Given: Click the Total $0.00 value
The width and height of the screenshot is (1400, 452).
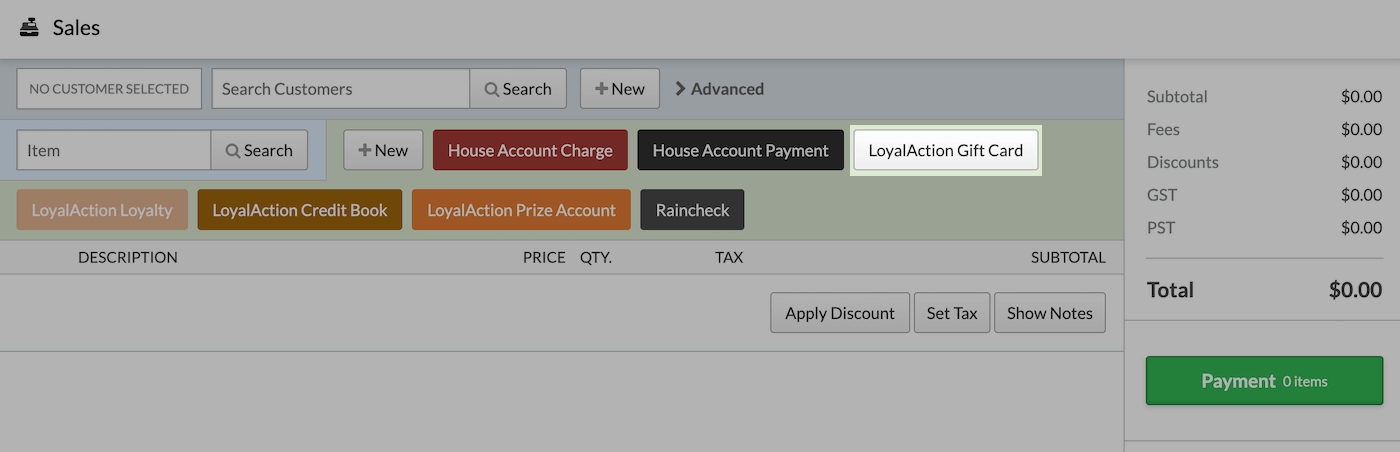Looking at the screenshot, I should [x=1355, y=290].
